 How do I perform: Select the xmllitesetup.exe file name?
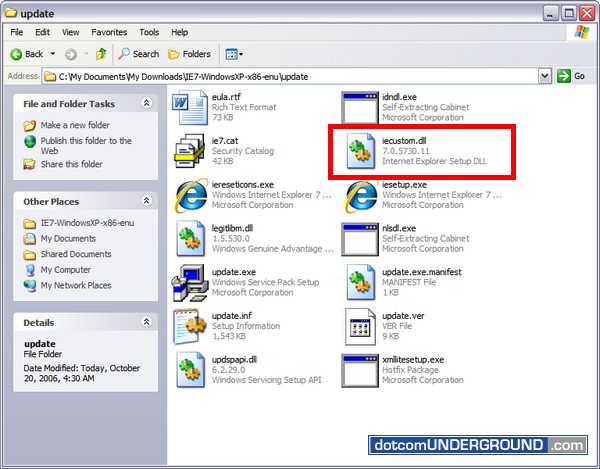tap(413, 360)
